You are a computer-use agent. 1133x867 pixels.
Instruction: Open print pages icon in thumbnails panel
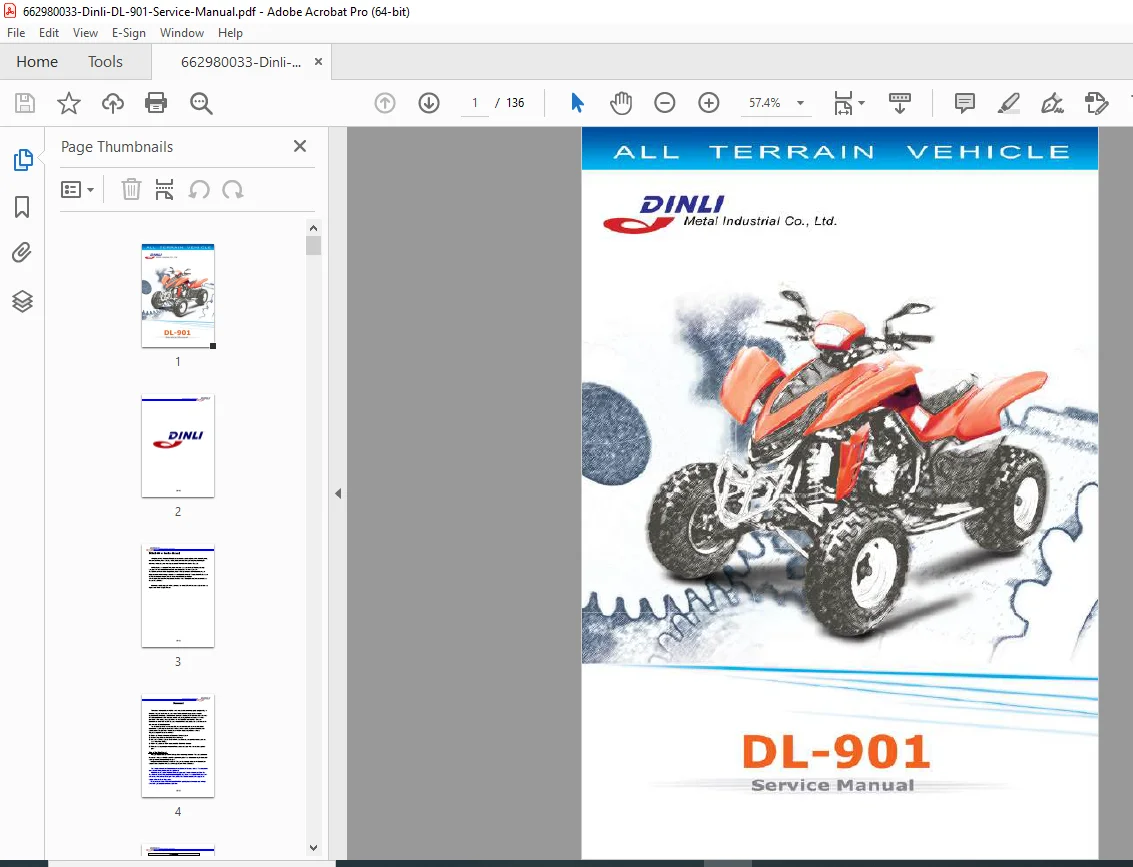(165, 189)
